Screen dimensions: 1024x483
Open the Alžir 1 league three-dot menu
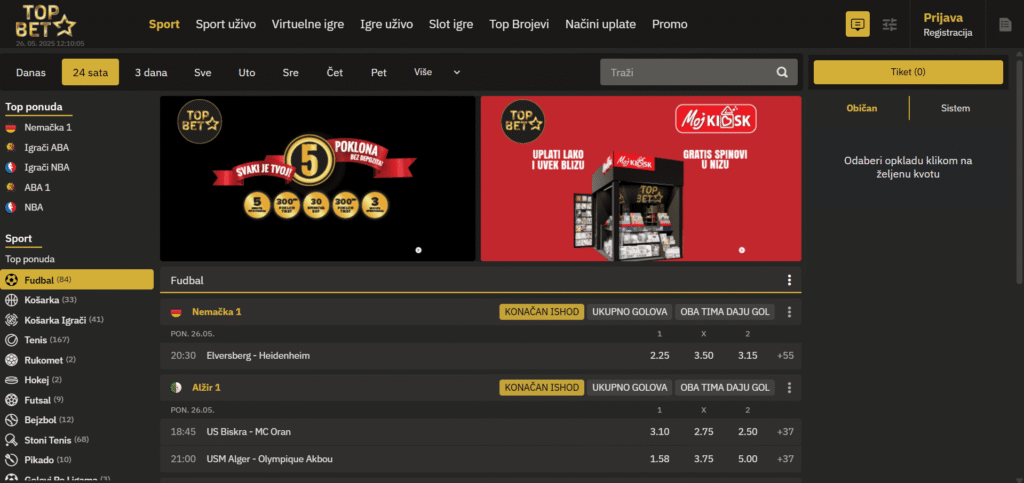coord(789,387)
